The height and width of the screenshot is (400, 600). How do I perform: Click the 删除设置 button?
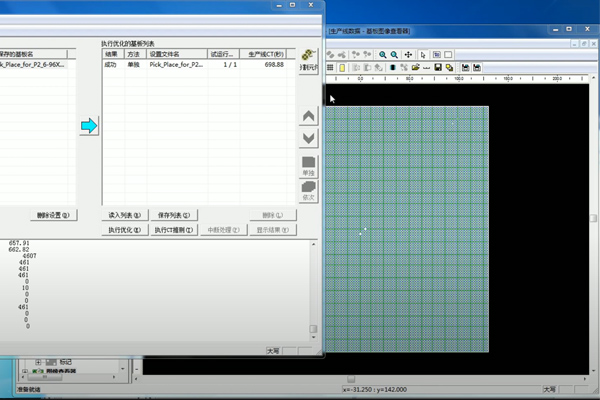[54, 215]
